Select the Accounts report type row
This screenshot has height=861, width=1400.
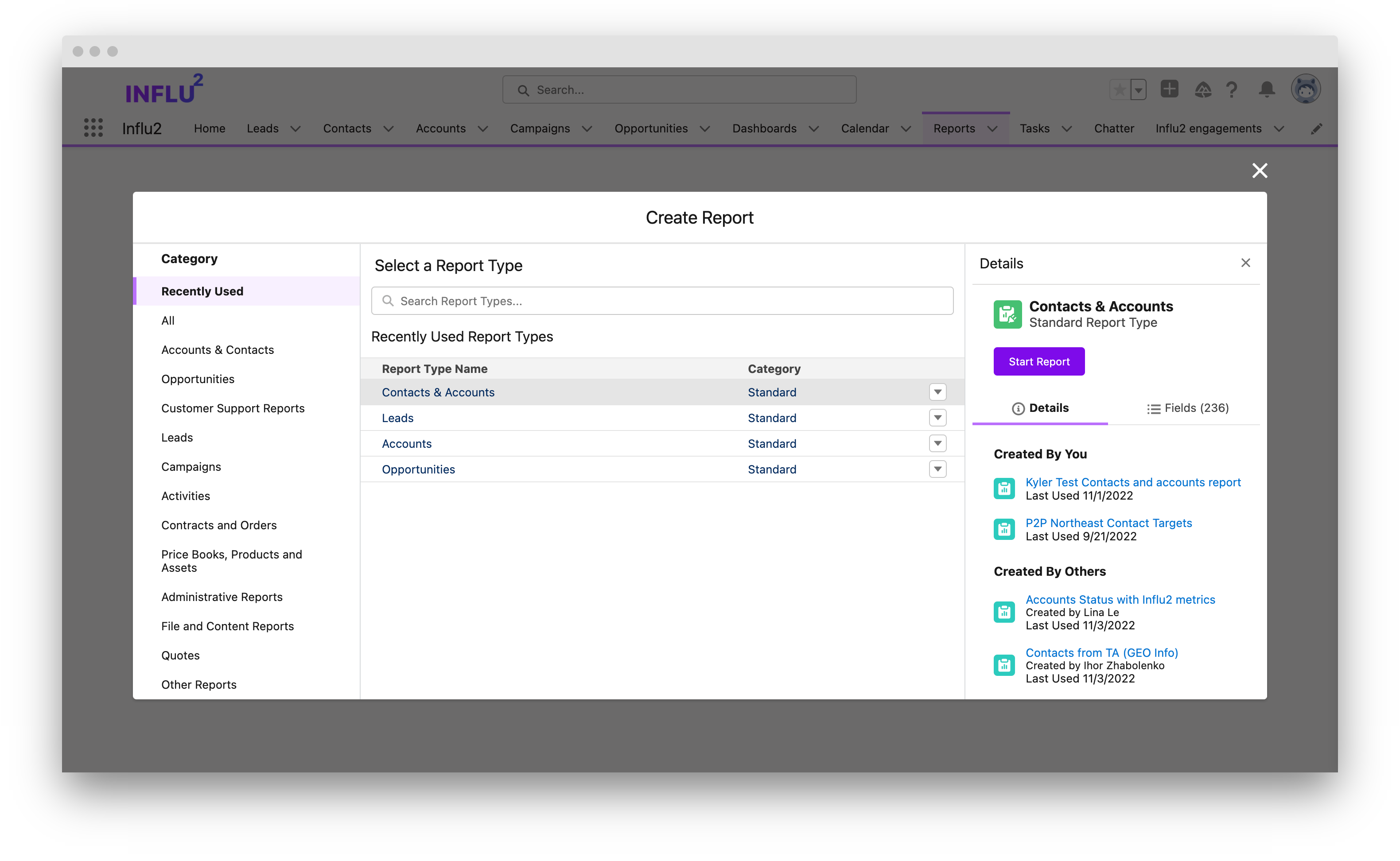coord(406,444)
